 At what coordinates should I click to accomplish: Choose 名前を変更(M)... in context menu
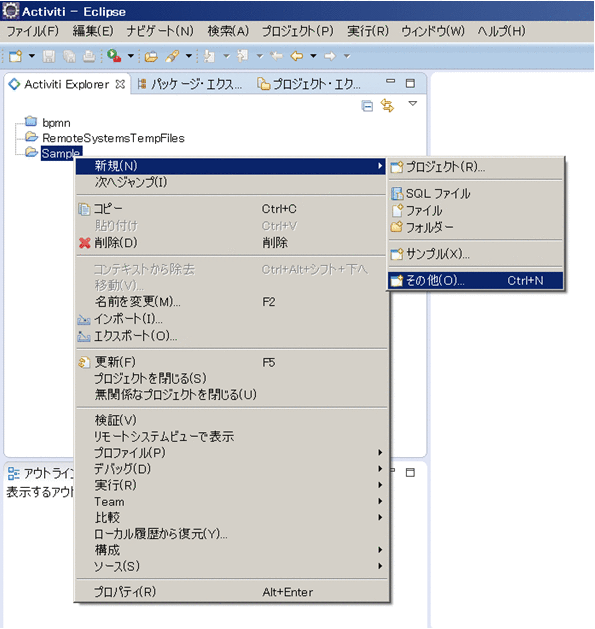[x=231, y=301]
